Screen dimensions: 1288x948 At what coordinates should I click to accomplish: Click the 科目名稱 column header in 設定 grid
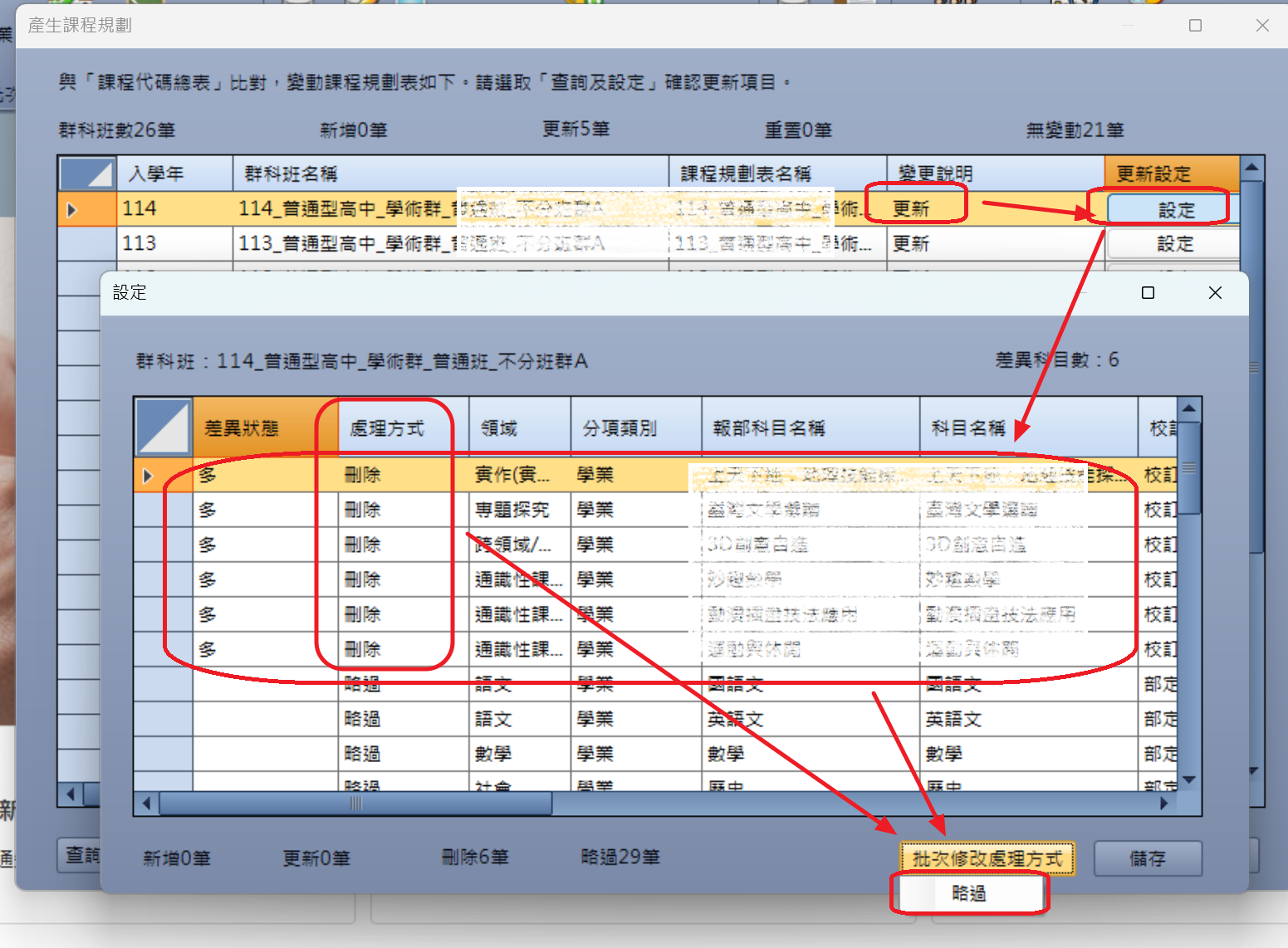(1028, 428)
